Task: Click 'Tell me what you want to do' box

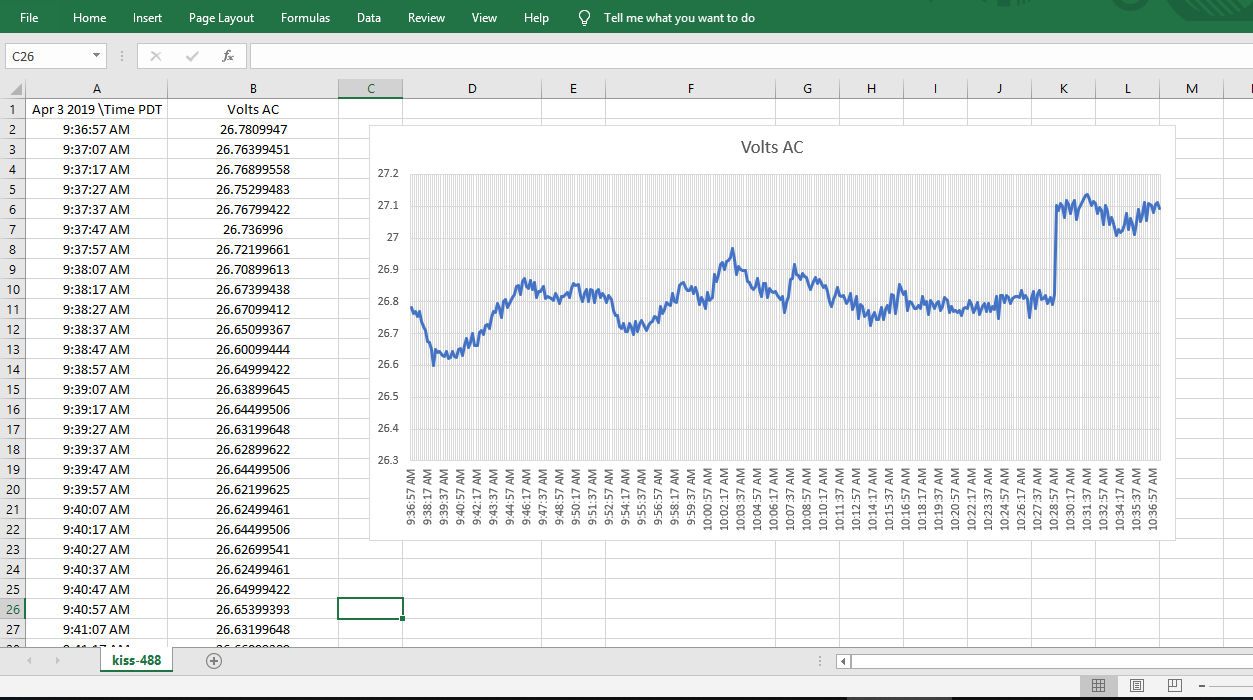Action: [679, 18]
